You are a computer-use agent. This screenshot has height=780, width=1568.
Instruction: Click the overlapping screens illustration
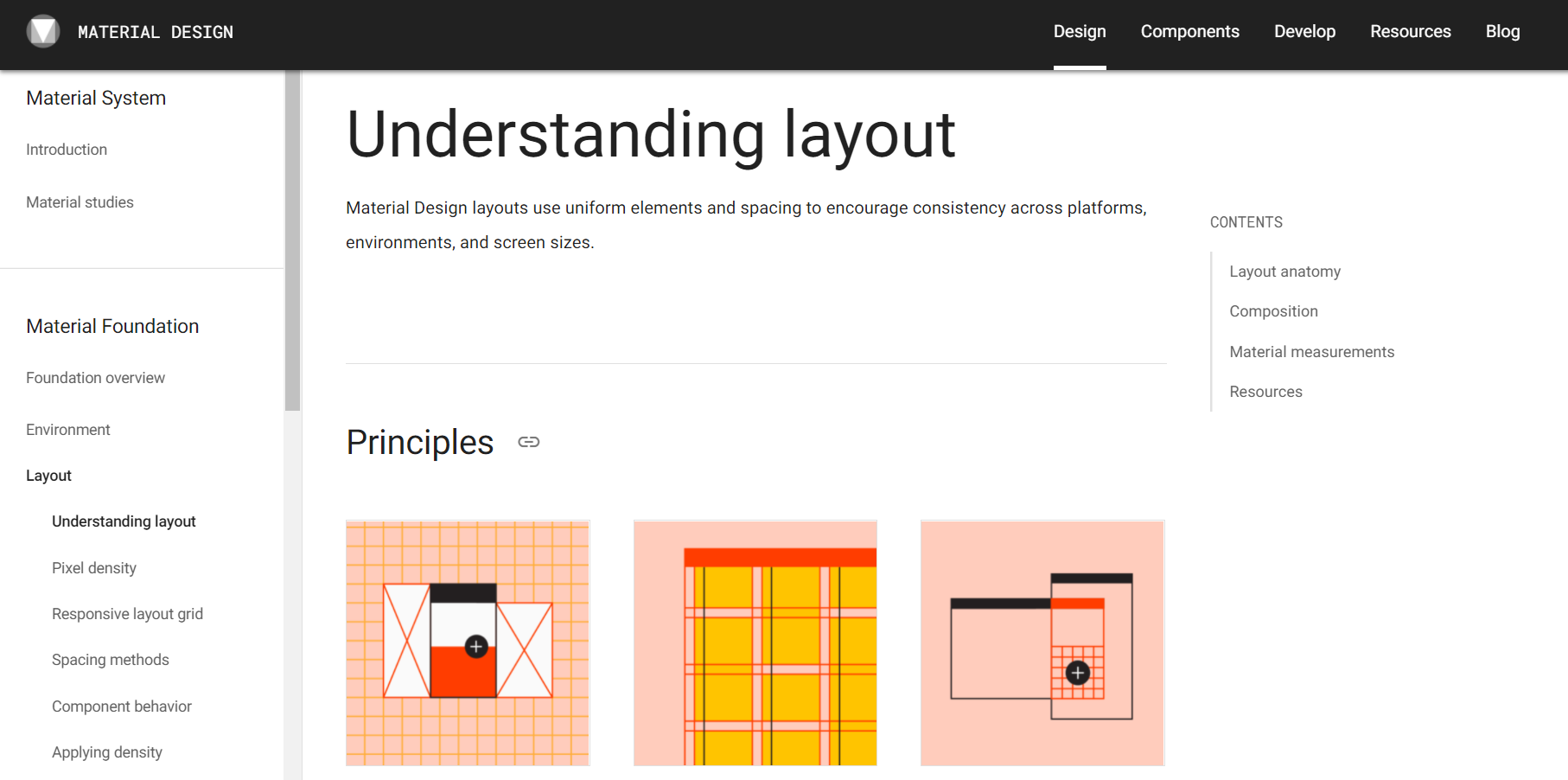[1042, 643]
